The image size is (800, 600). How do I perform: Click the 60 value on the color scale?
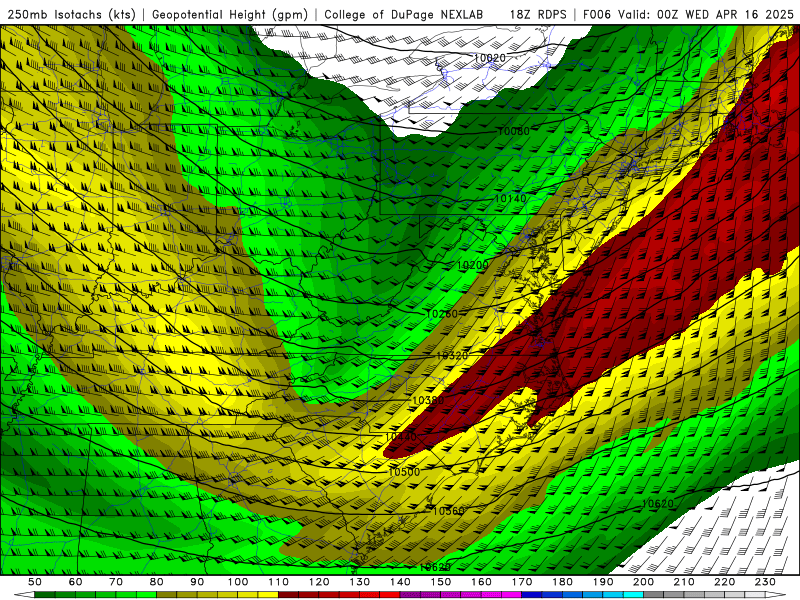pyautogui.click(x=76, y=582)
